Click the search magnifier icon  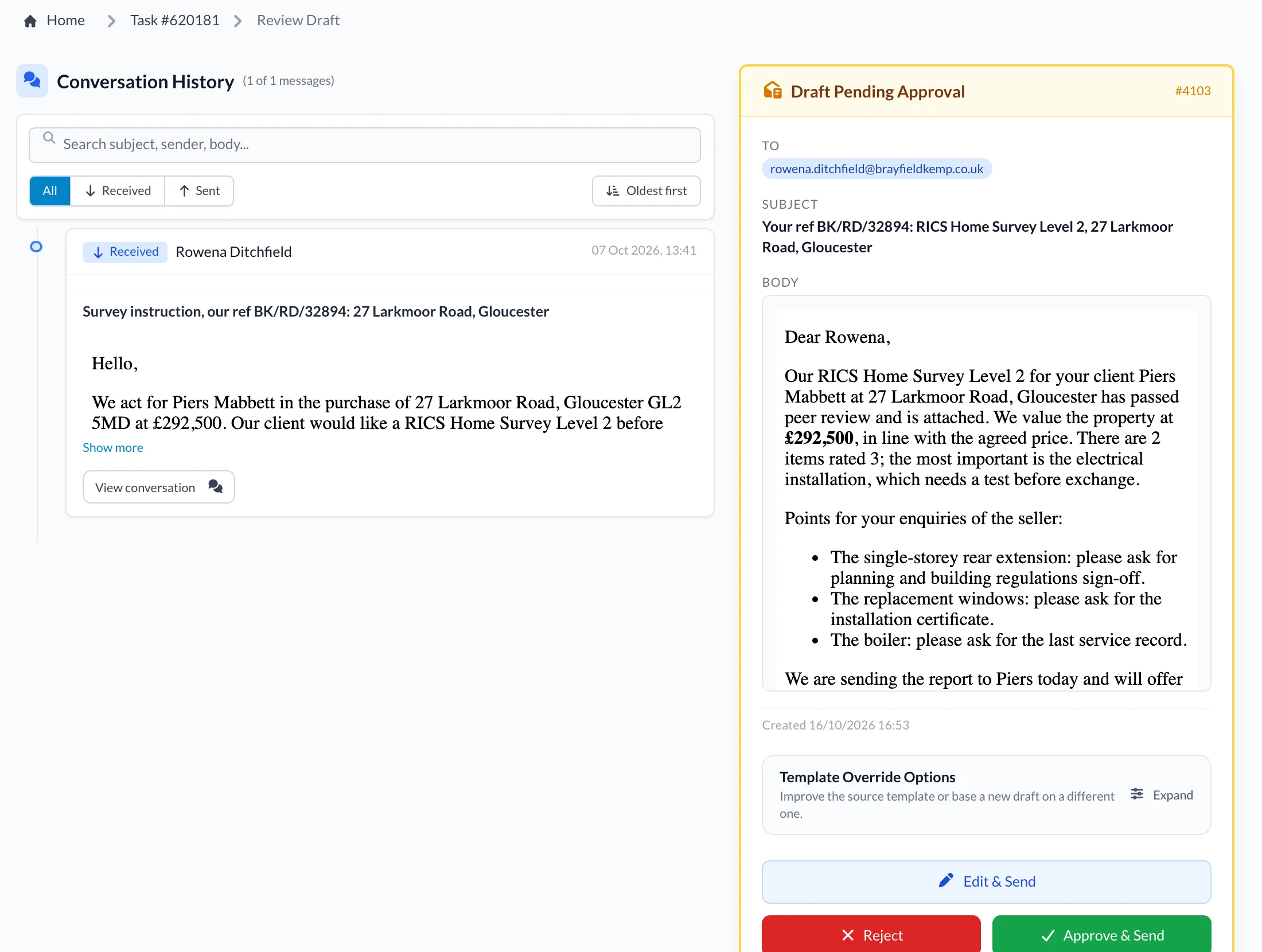49,138
